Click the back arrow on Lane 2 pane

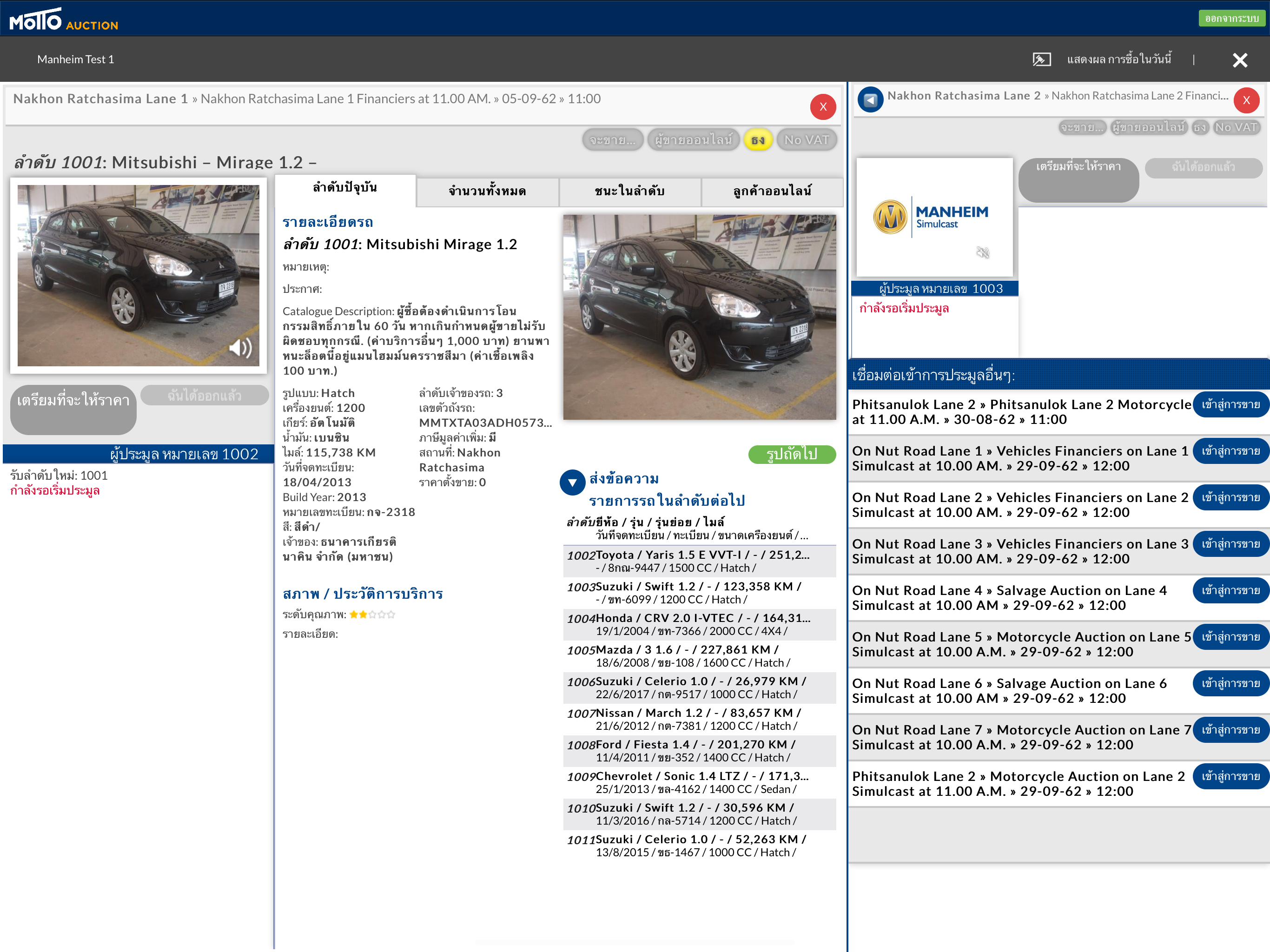[x=870, y=100]
